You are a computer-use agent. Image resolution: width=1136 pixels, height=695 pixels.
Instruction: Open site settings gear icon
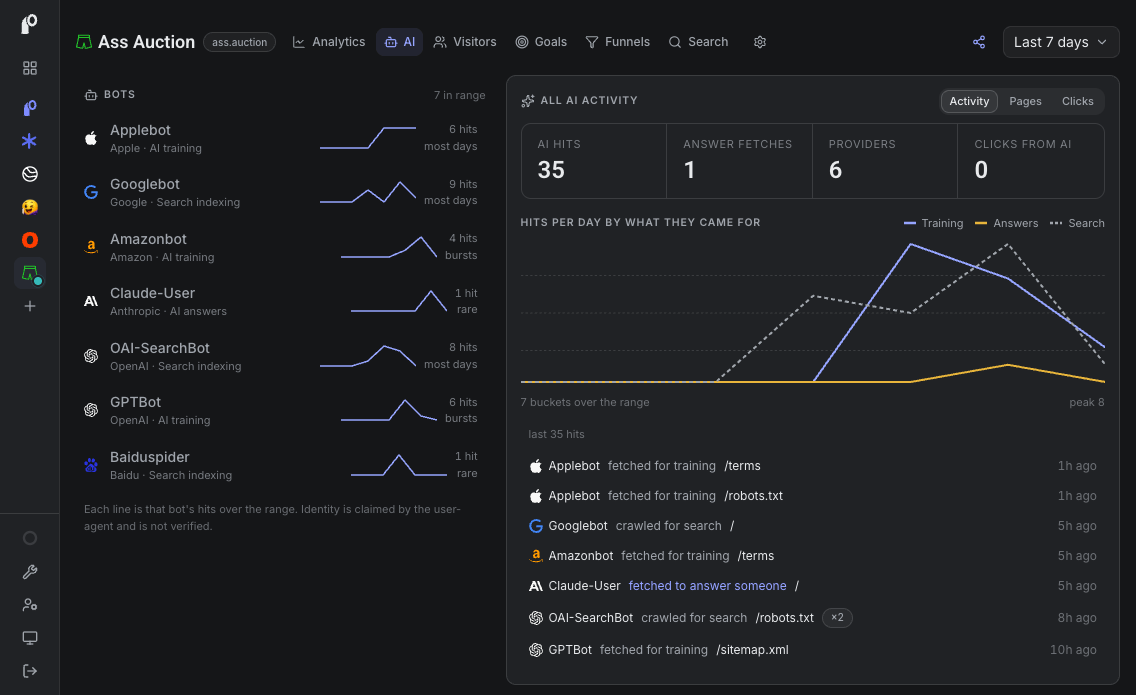pos(760,42)
